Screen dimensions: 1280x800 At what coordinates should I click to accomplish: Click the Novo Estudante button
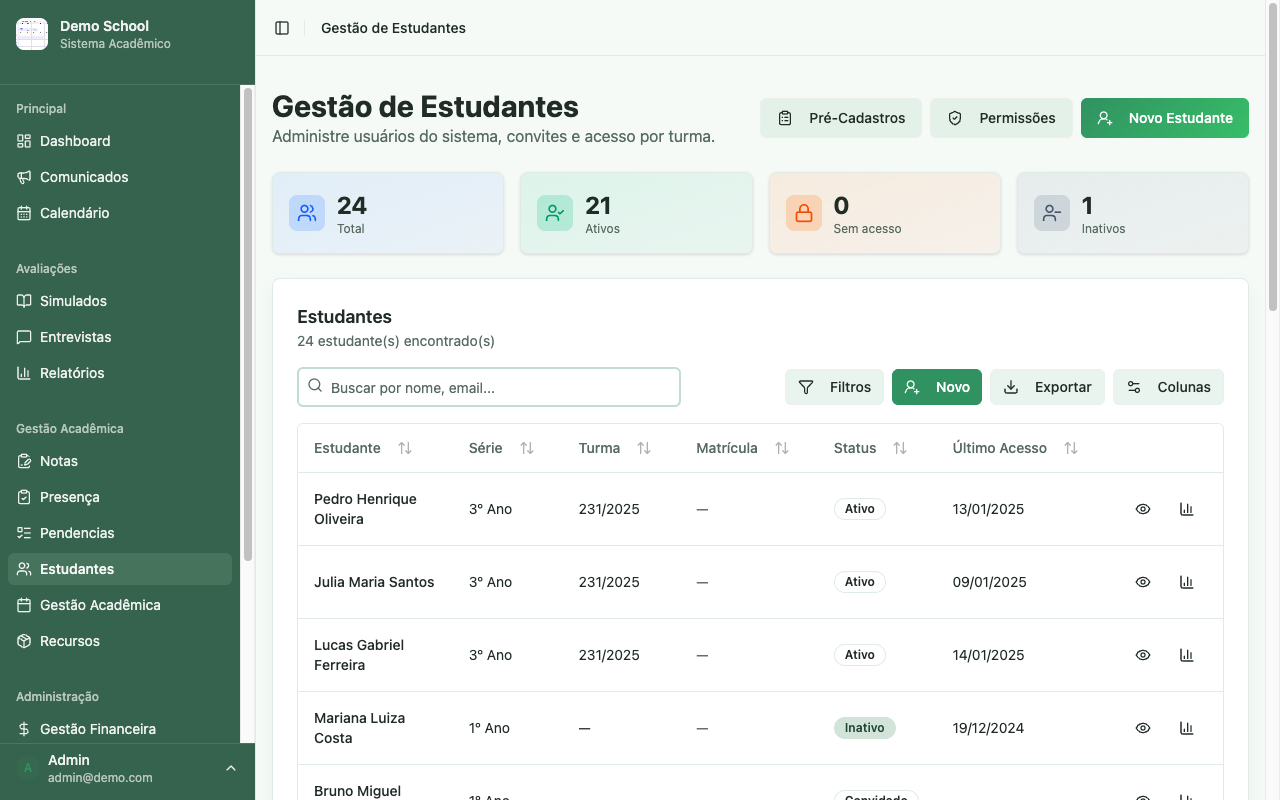click(1165, 118)
